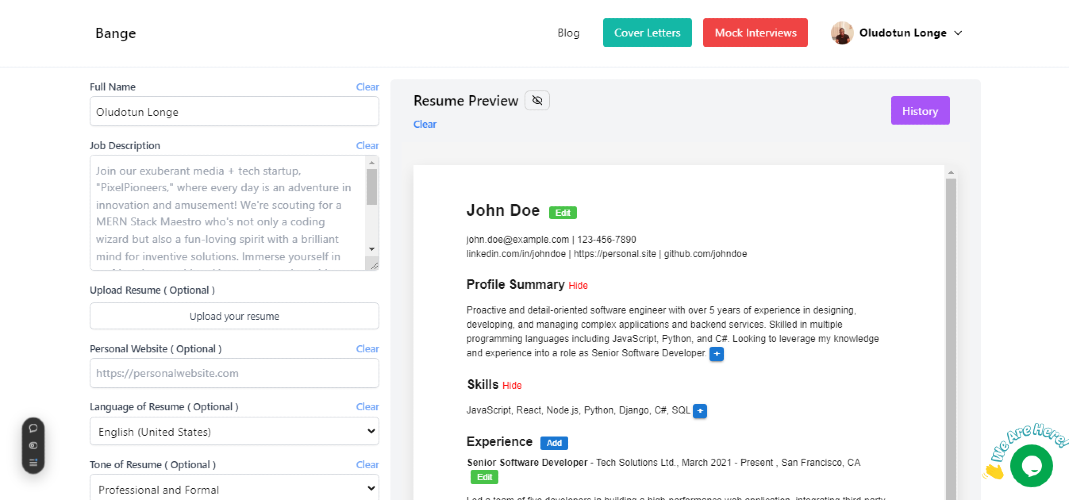Toggle resume preview visibility eye icon
1069x500 pixels.
pos(537,100)
